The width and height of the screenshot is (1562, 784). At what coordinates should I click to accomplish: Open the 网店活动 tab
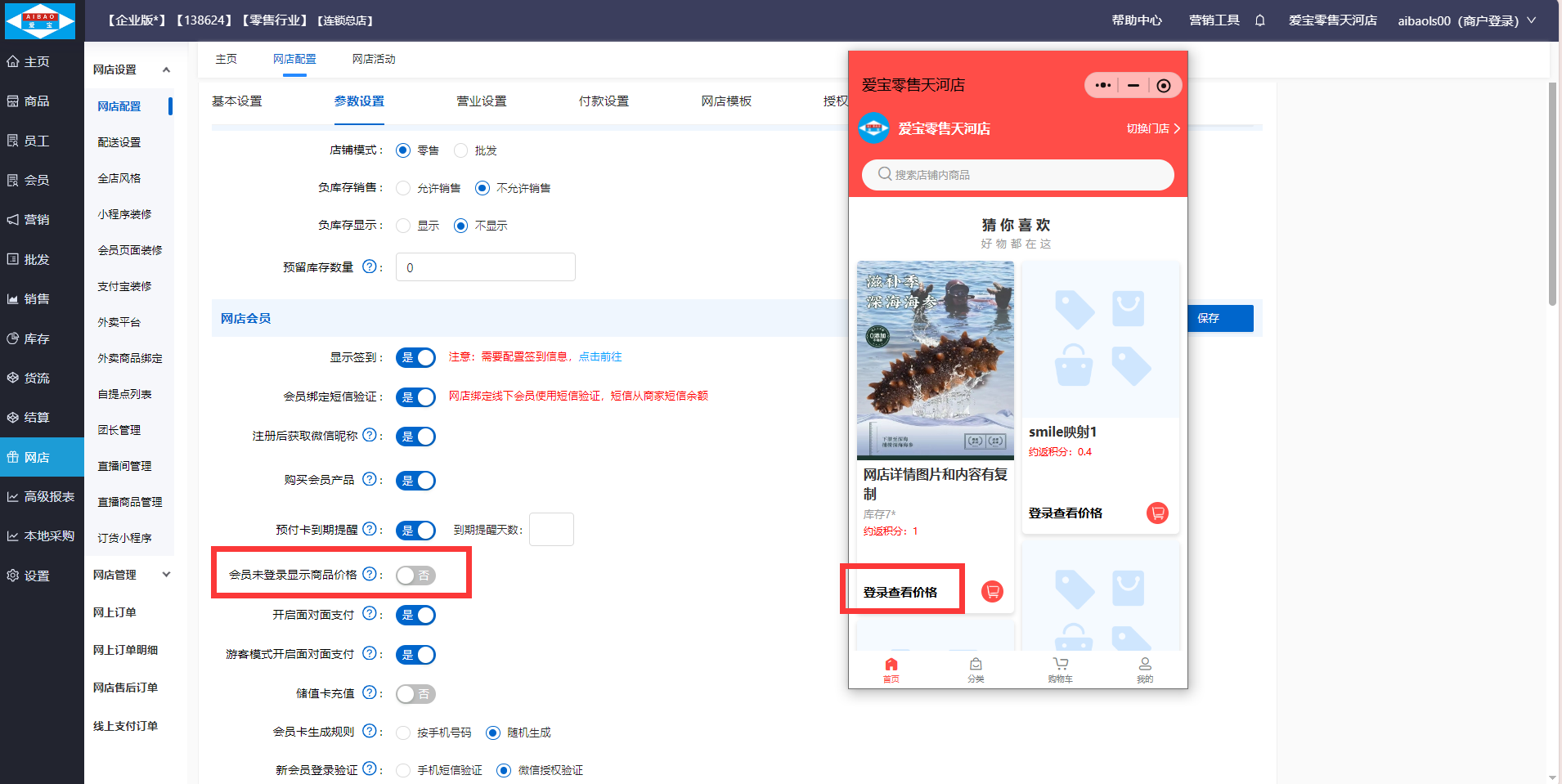(x=374, y=59)
